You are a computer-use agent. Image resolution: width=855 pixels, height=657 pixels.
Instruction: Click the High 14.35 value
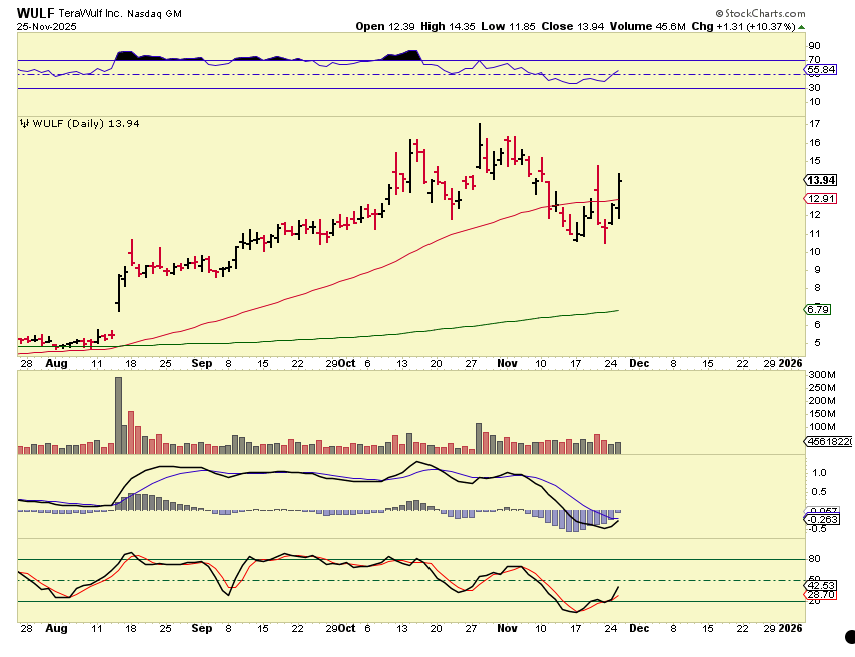(x=448, y=26)
